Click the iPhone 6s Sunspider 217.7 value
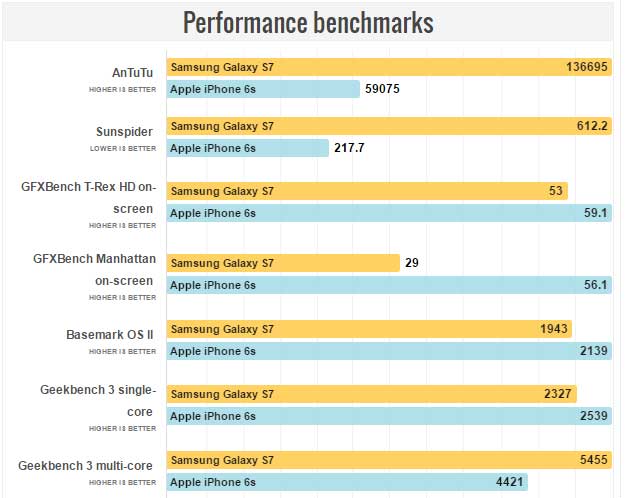This screenshot has width=626, height=498. point(350,148)
